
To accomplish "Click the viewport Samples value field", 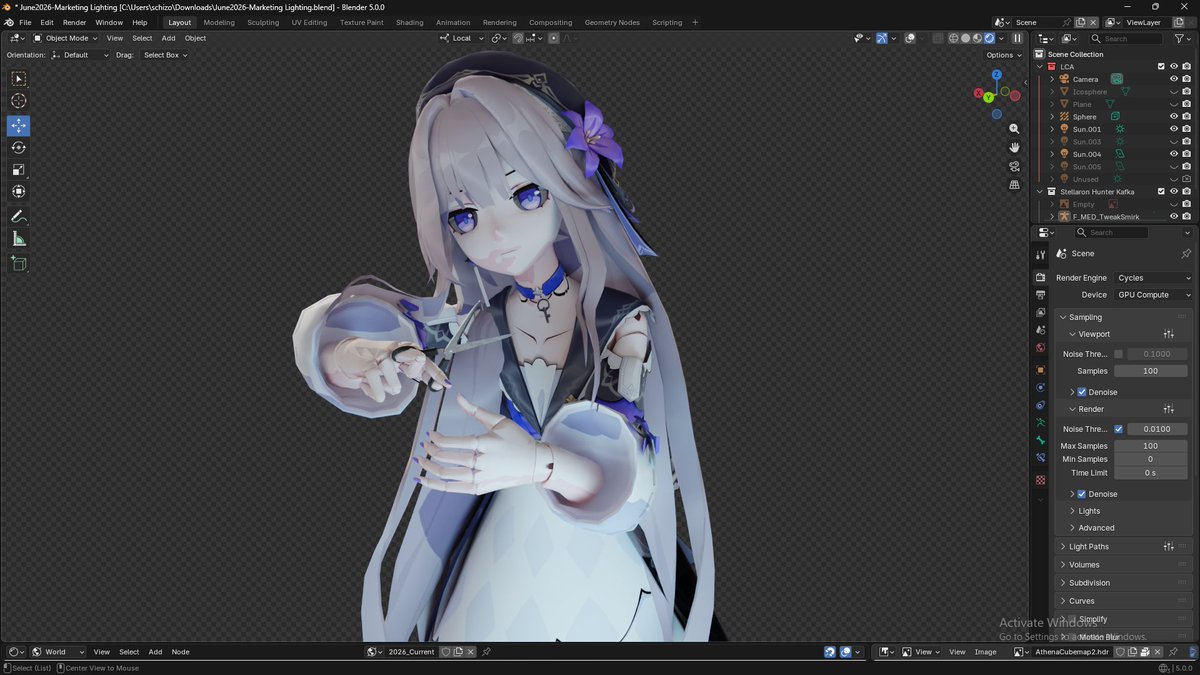I will (x=1150, y=371).
